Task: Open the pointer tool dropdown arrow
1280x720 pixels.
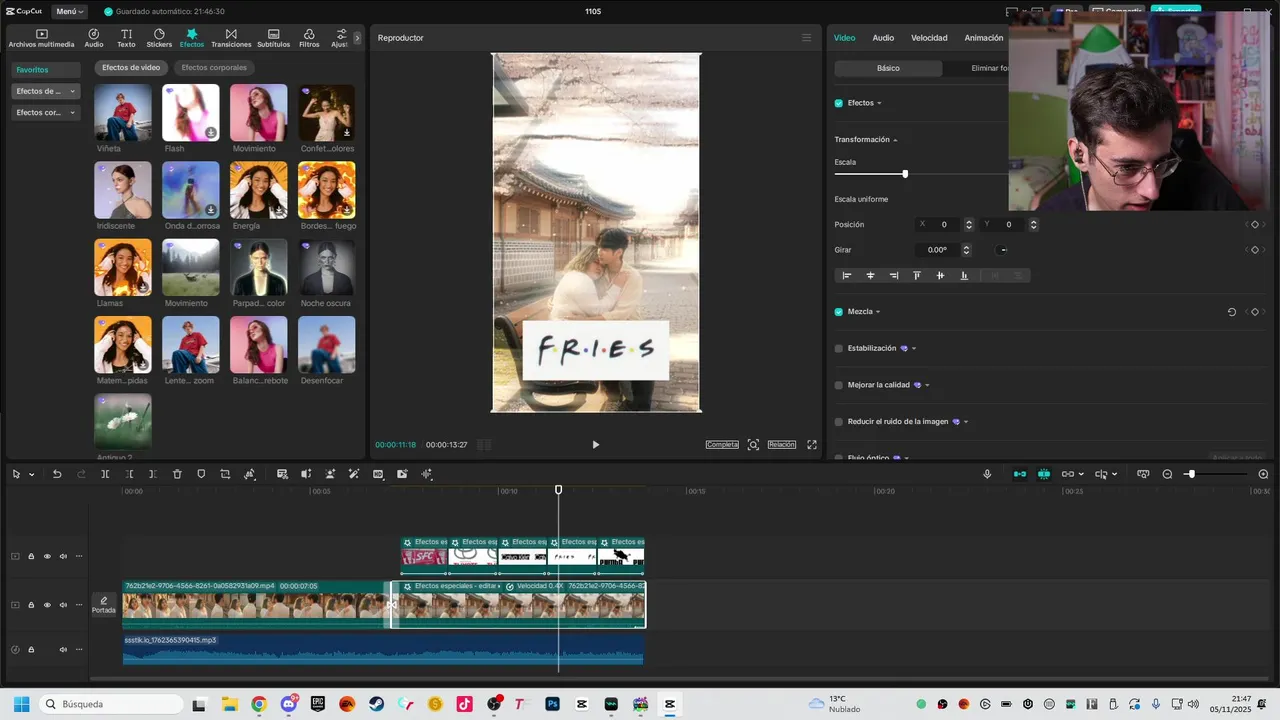Action: [x=32, y=474]
